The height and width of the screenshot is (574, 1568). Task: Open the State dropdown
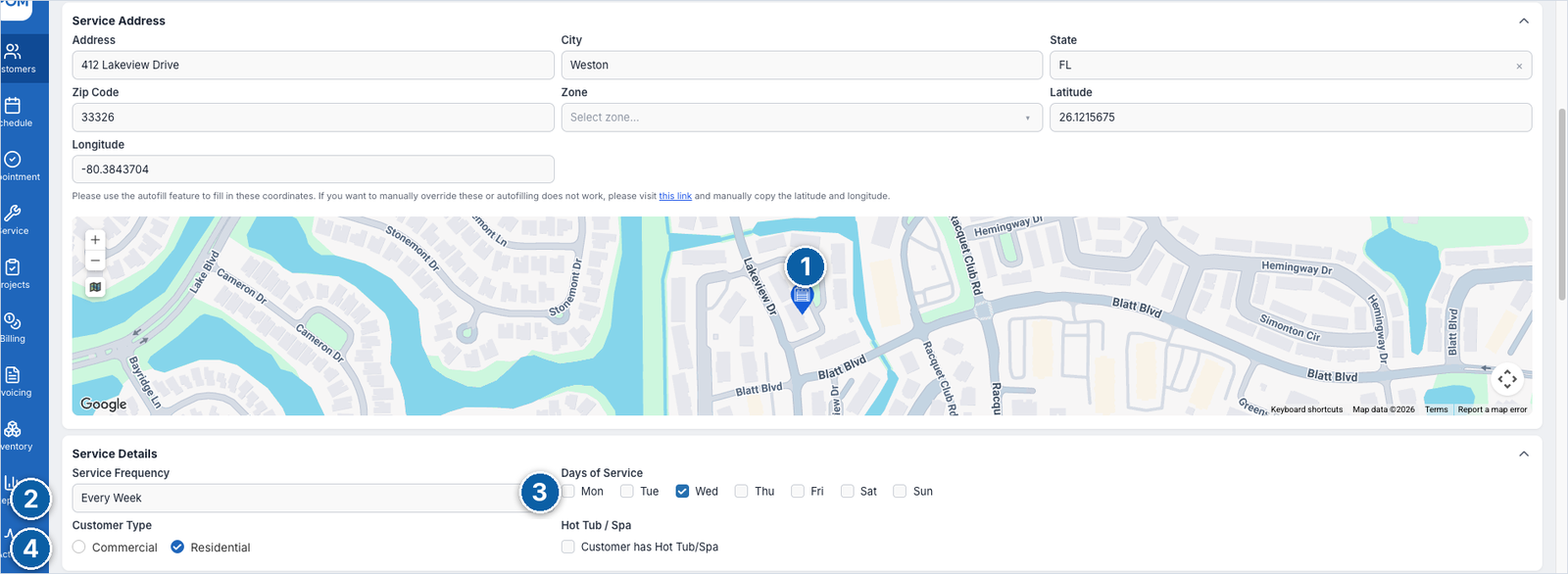tap(1291, 65)
